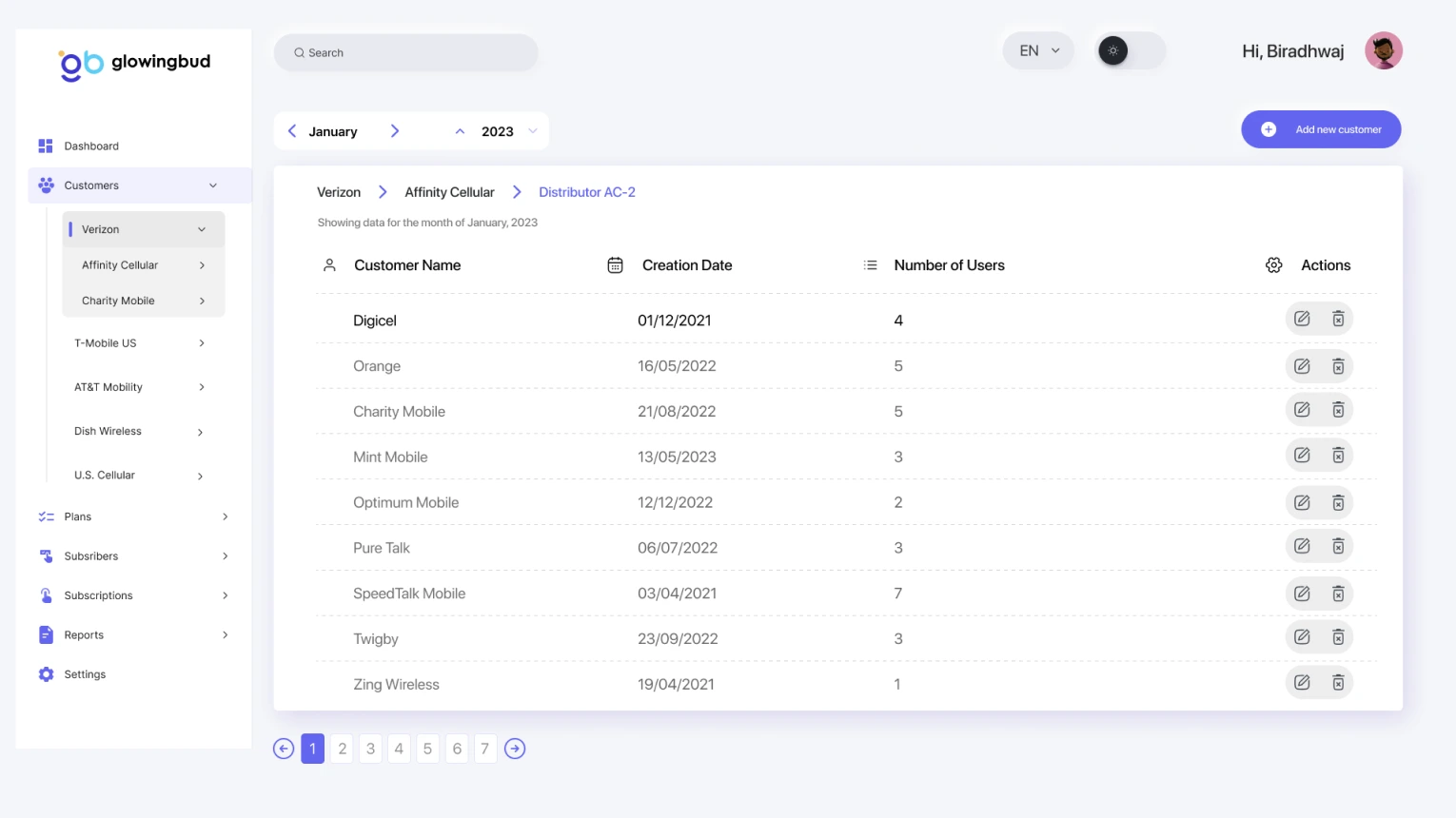Image resolution: width=1456 pixels, height=818 pixels.
Task: Expand Dish Wireless in sidebar
Action: 200,432
